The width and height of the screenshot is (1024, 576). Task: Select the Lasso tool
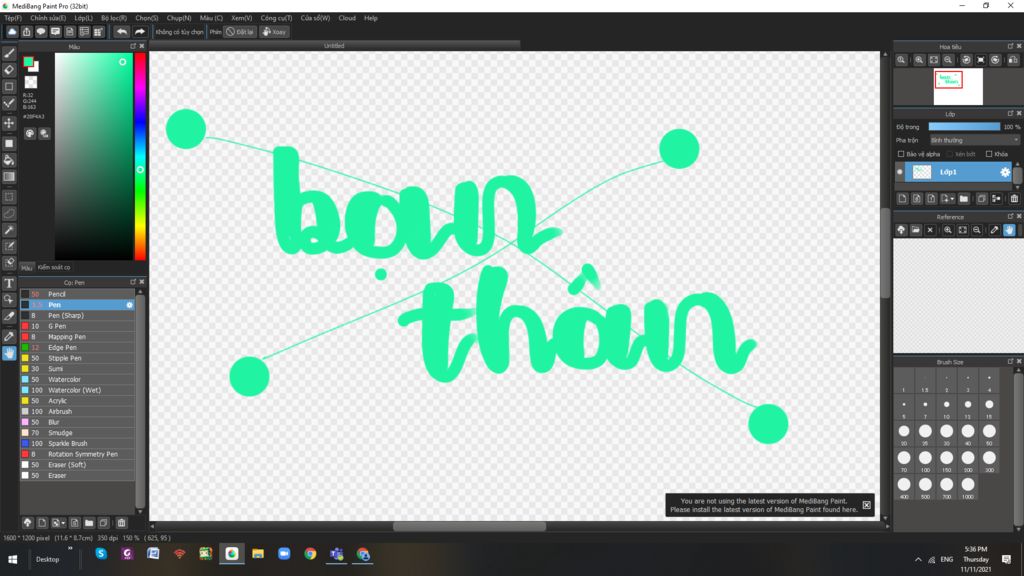pyautogui.click(x=9, y=214)
